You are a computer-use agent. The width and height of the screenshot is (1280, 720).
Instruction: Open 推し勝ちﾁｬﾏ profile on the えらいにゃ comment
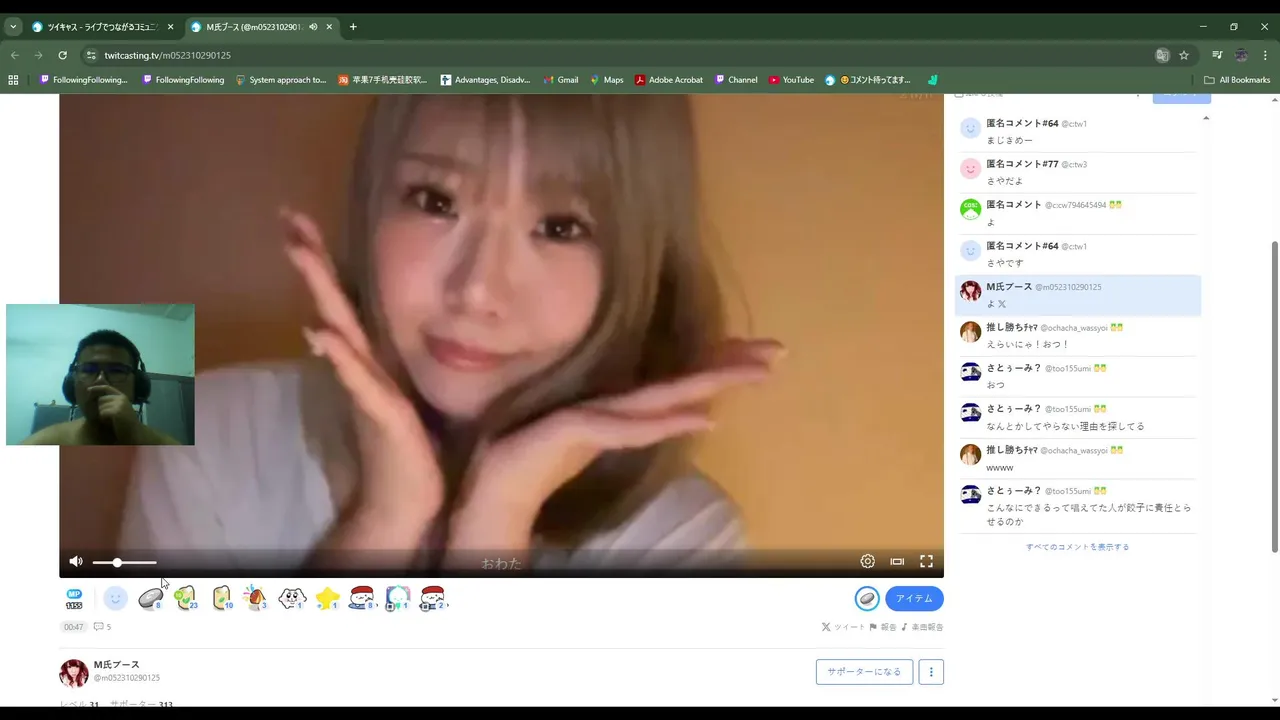pos(1012,327)
